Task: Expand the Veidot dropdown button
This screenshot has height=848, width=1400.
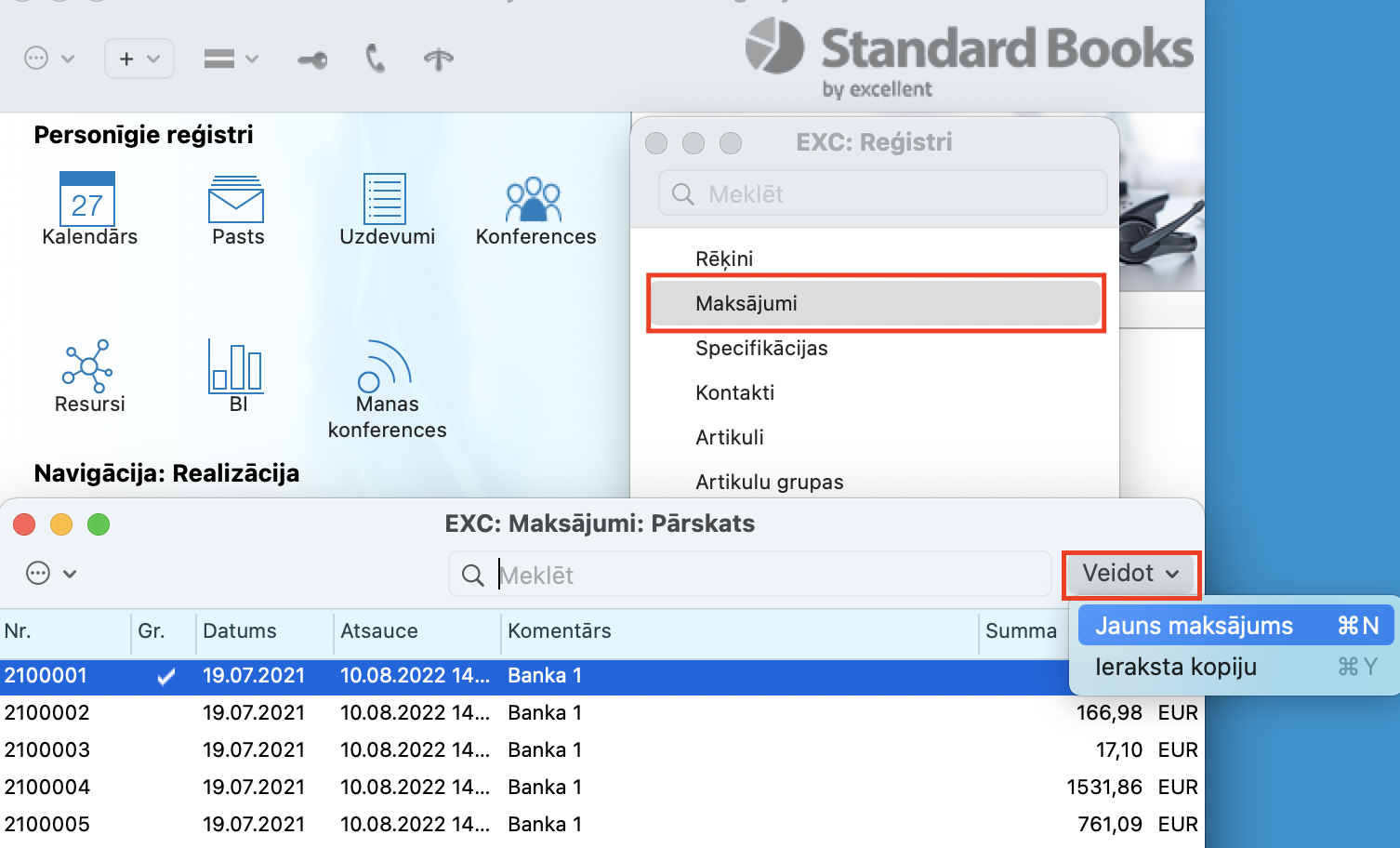Action: coord(1130,574)
